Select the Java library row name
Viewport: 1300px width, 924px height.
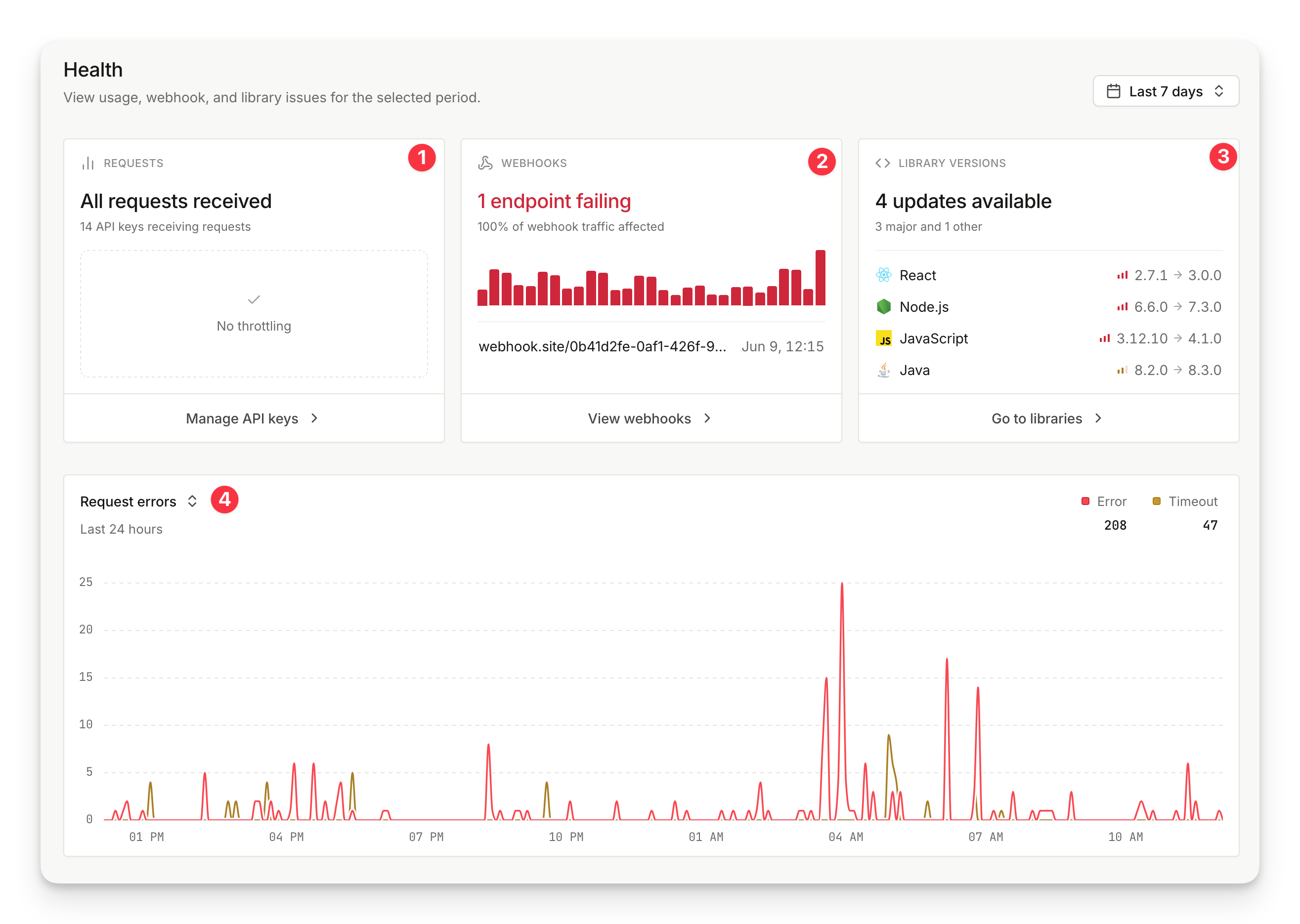[x=914, y=371]
